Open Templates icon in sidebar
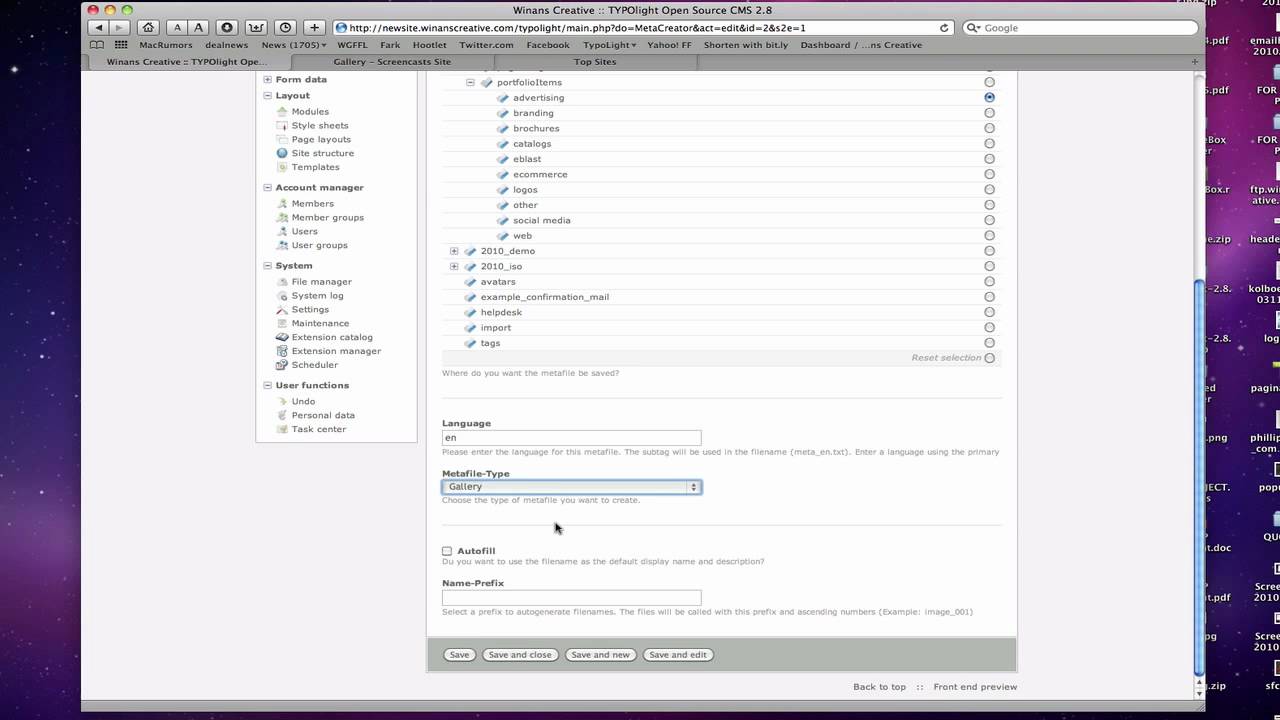The height and width of the screenshot is (720, 1280). [282, 167]
